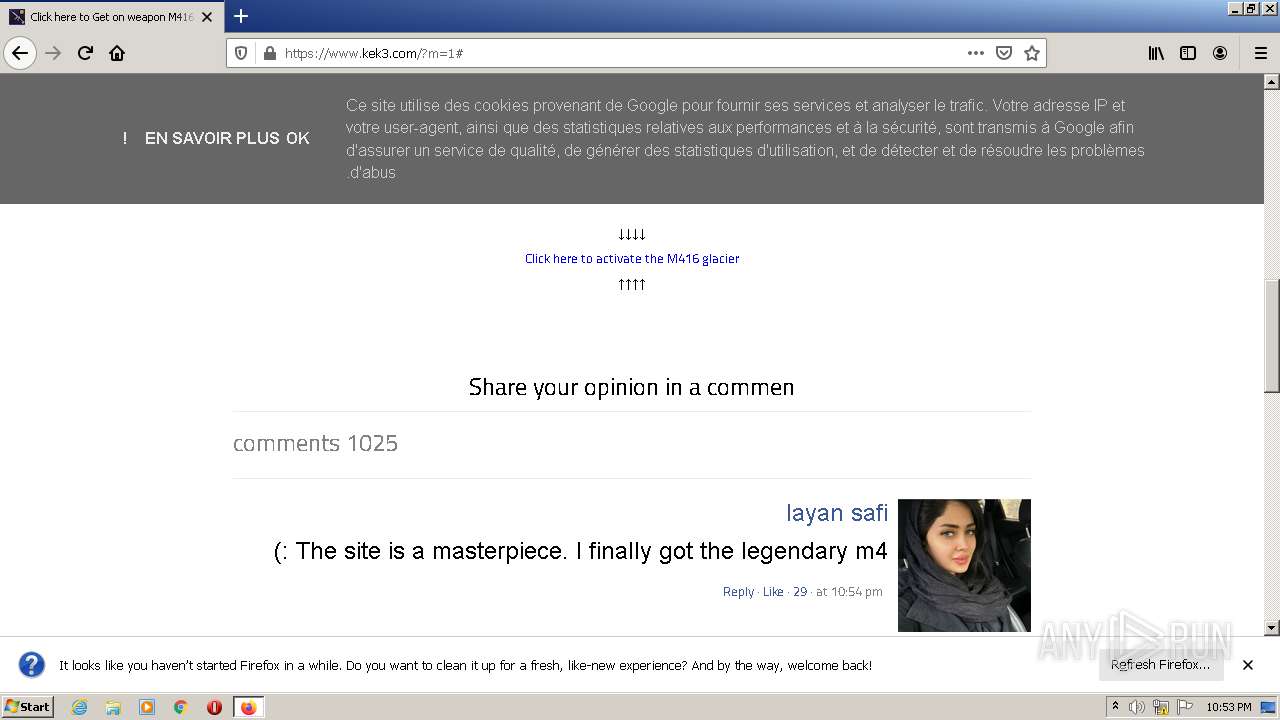
Task: Open media player from taskbar
Action: point(147,707)
